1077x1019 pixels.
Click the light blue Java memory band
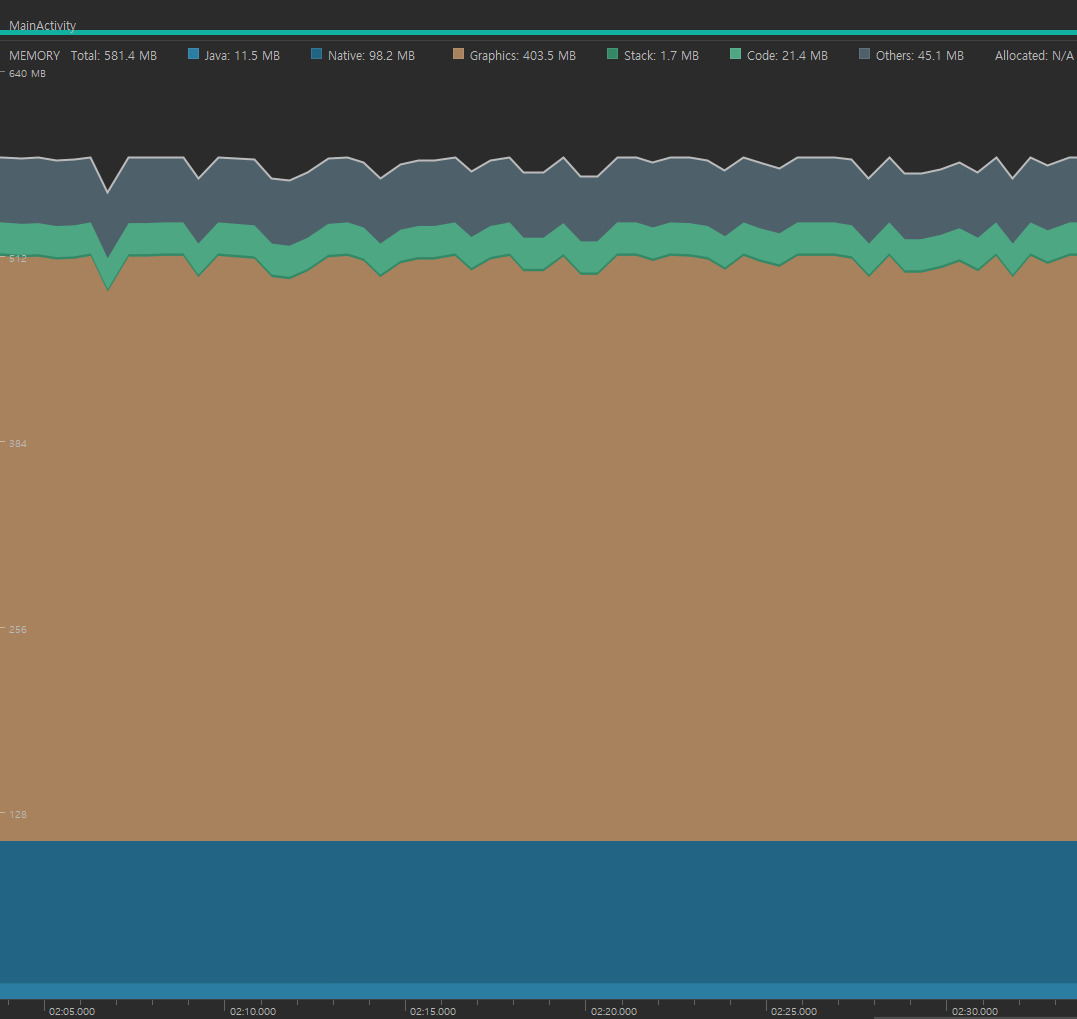tap(538, 991)
